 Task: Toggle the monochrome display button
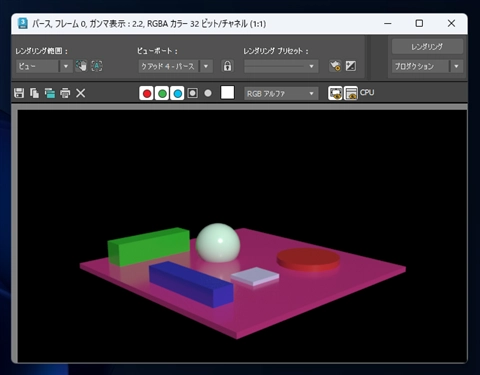(x=208, y=93)
